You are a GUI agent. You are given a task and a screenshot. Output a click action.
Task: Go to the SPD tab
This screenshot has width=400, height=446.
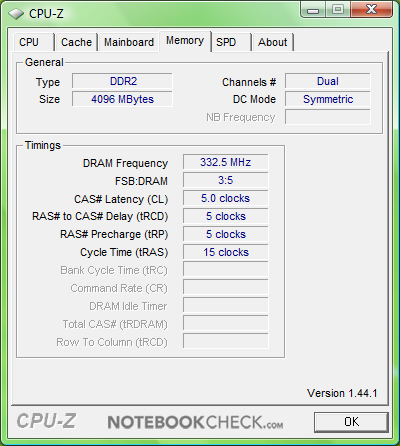(231, 42)
